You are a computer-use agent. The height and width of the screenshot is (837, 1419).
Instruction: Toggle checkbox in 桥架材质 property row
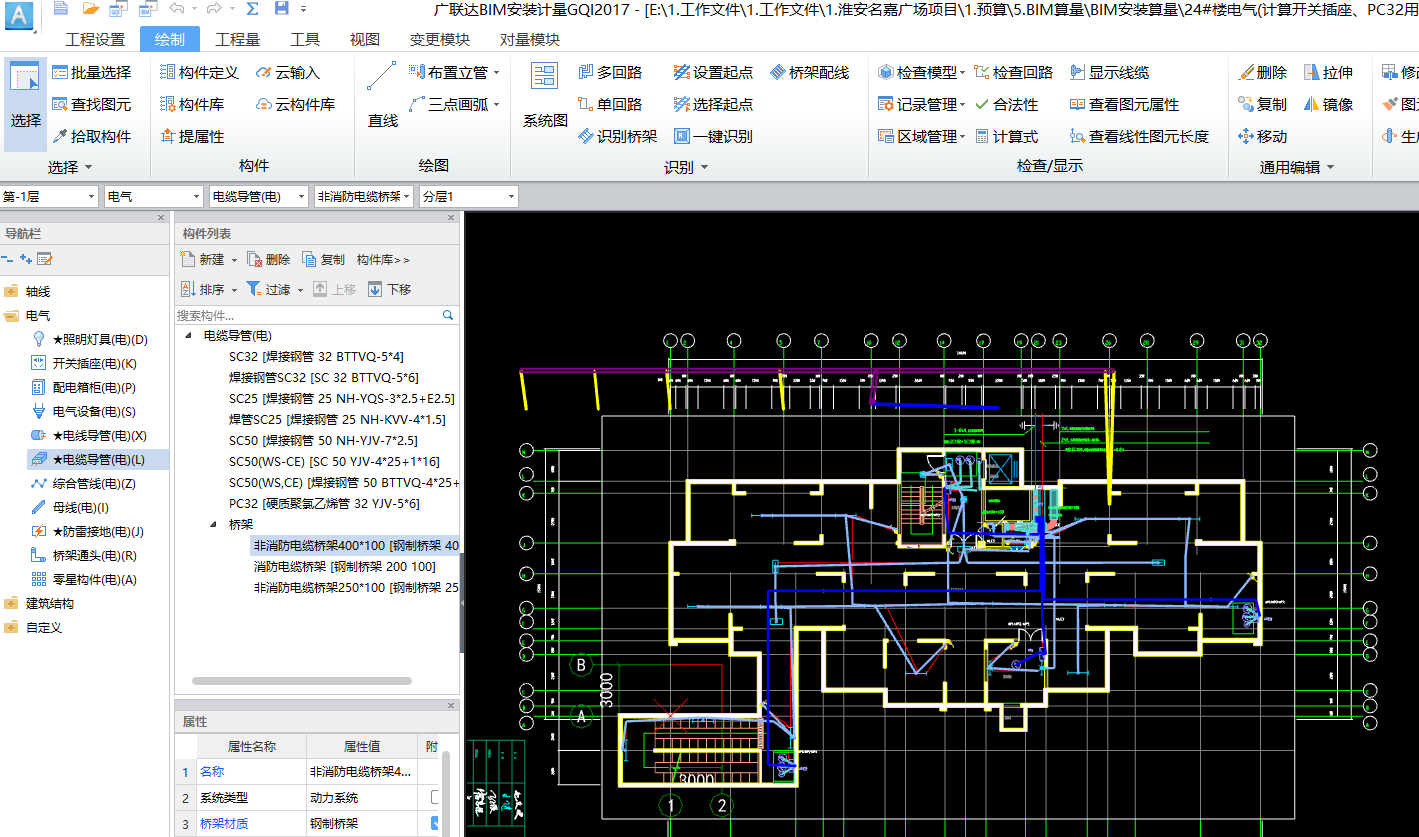[435, 822]
